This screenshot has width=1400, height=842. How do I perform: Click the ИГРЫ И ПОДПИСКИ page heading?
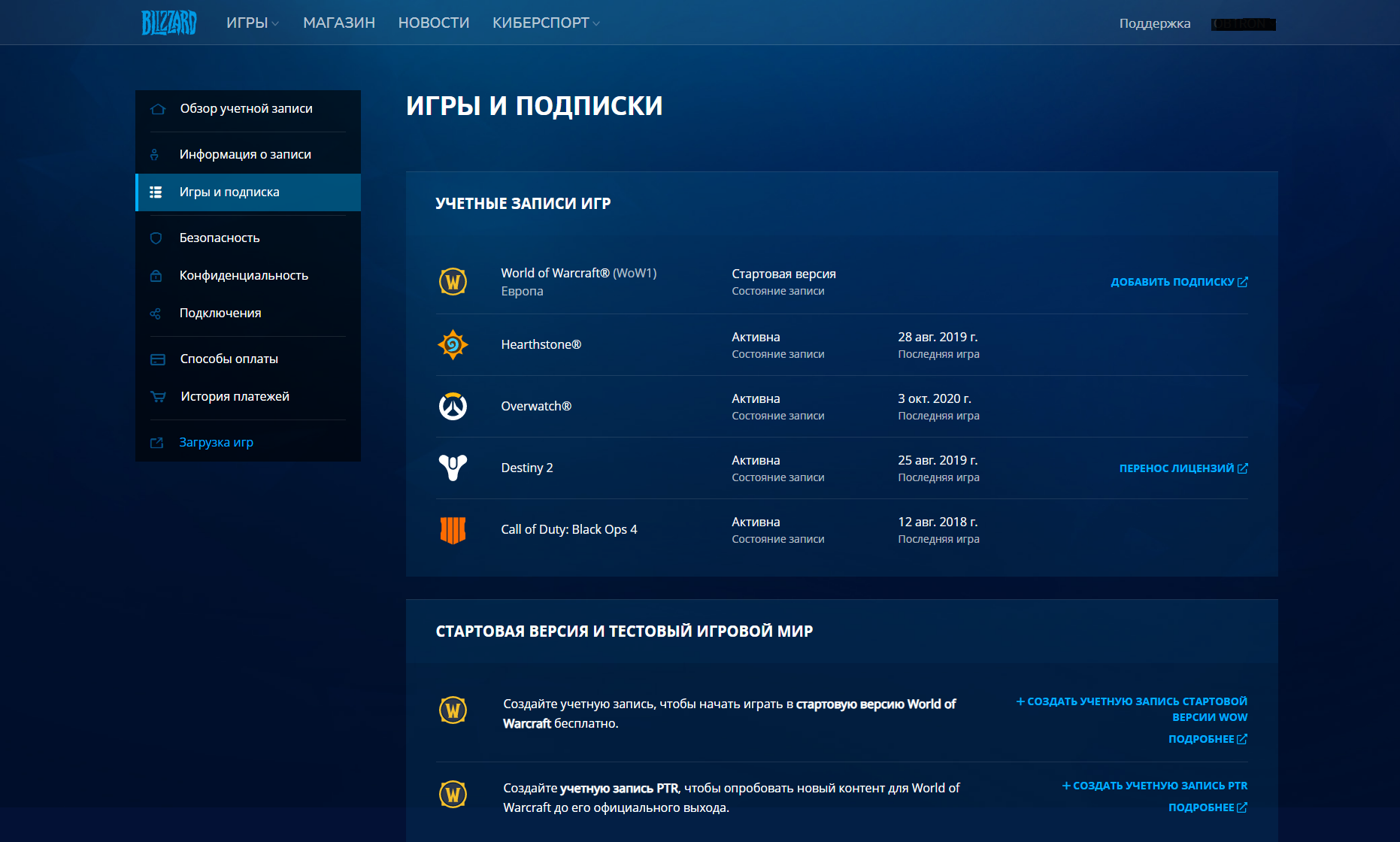pyautogui.click(x=534, y=106)
